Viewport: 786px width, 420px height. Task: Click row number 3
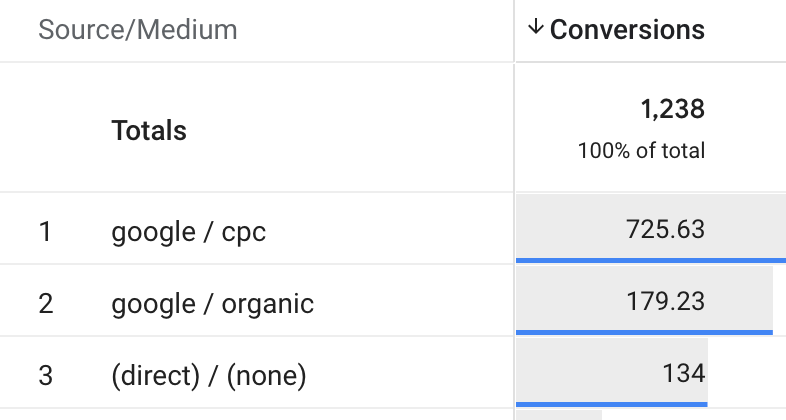click(x=46, y=375)
